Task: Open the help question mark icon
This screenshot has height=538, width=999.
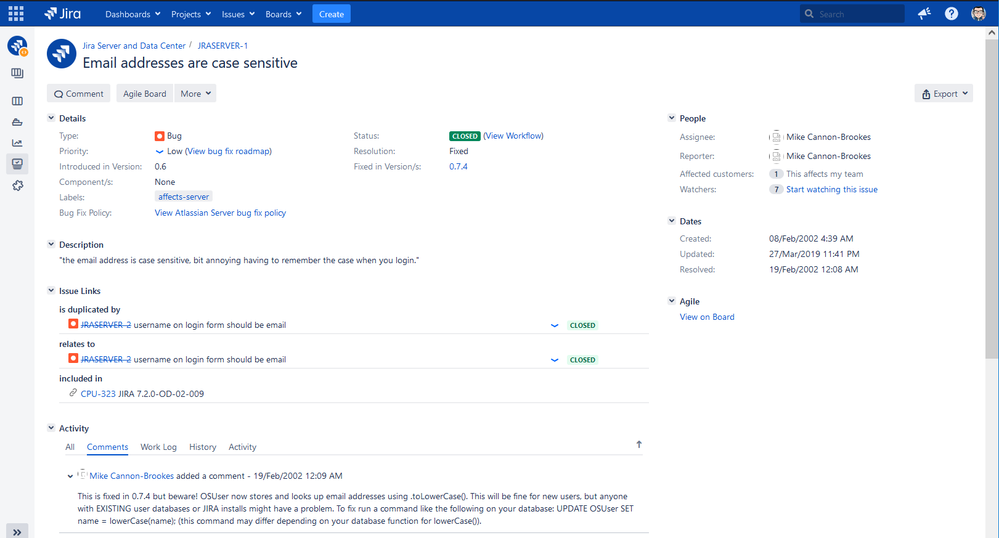Action: click(x=951, y=13)
